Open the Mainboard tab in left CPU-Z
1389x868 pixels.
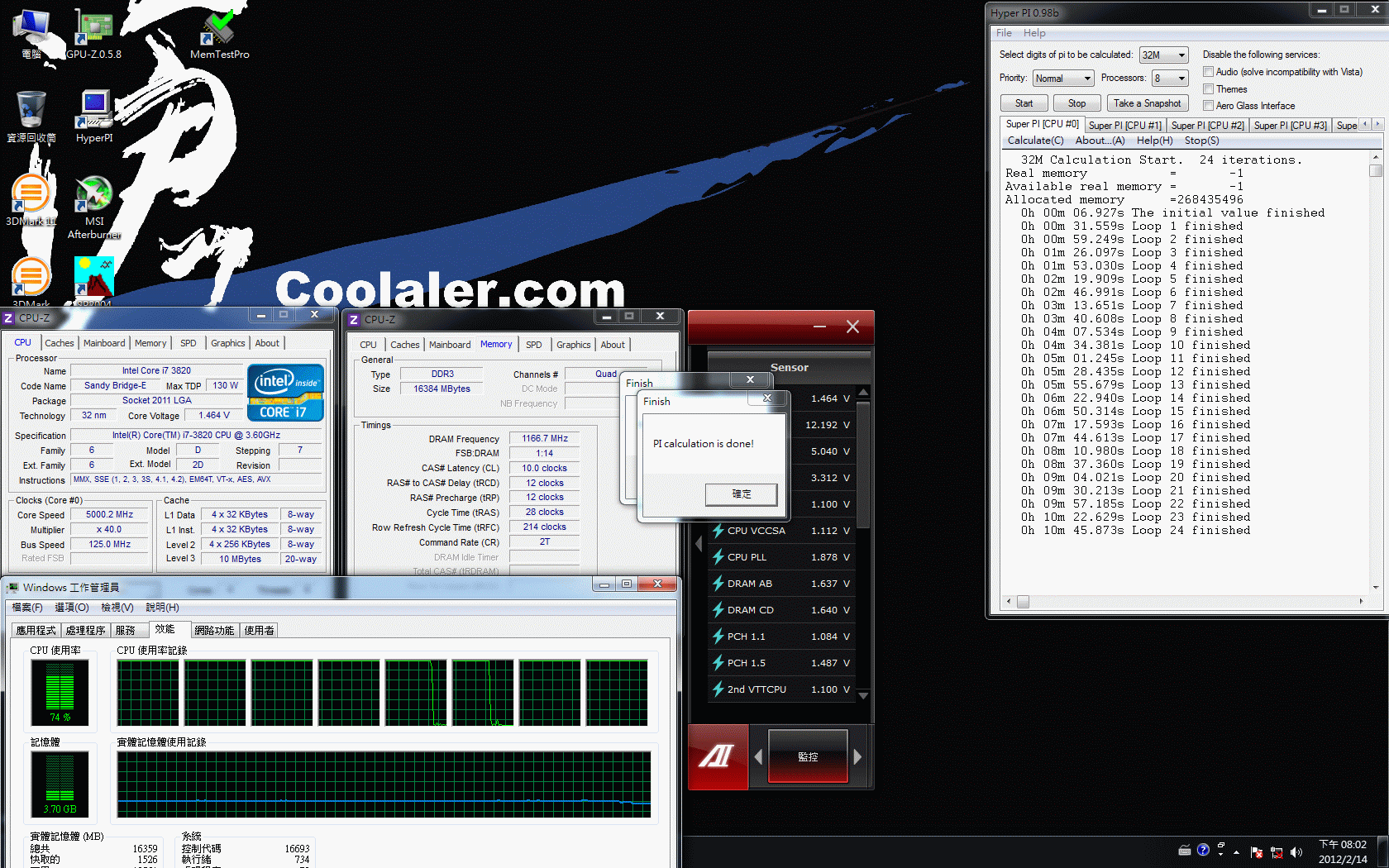[x=104, y=343]
